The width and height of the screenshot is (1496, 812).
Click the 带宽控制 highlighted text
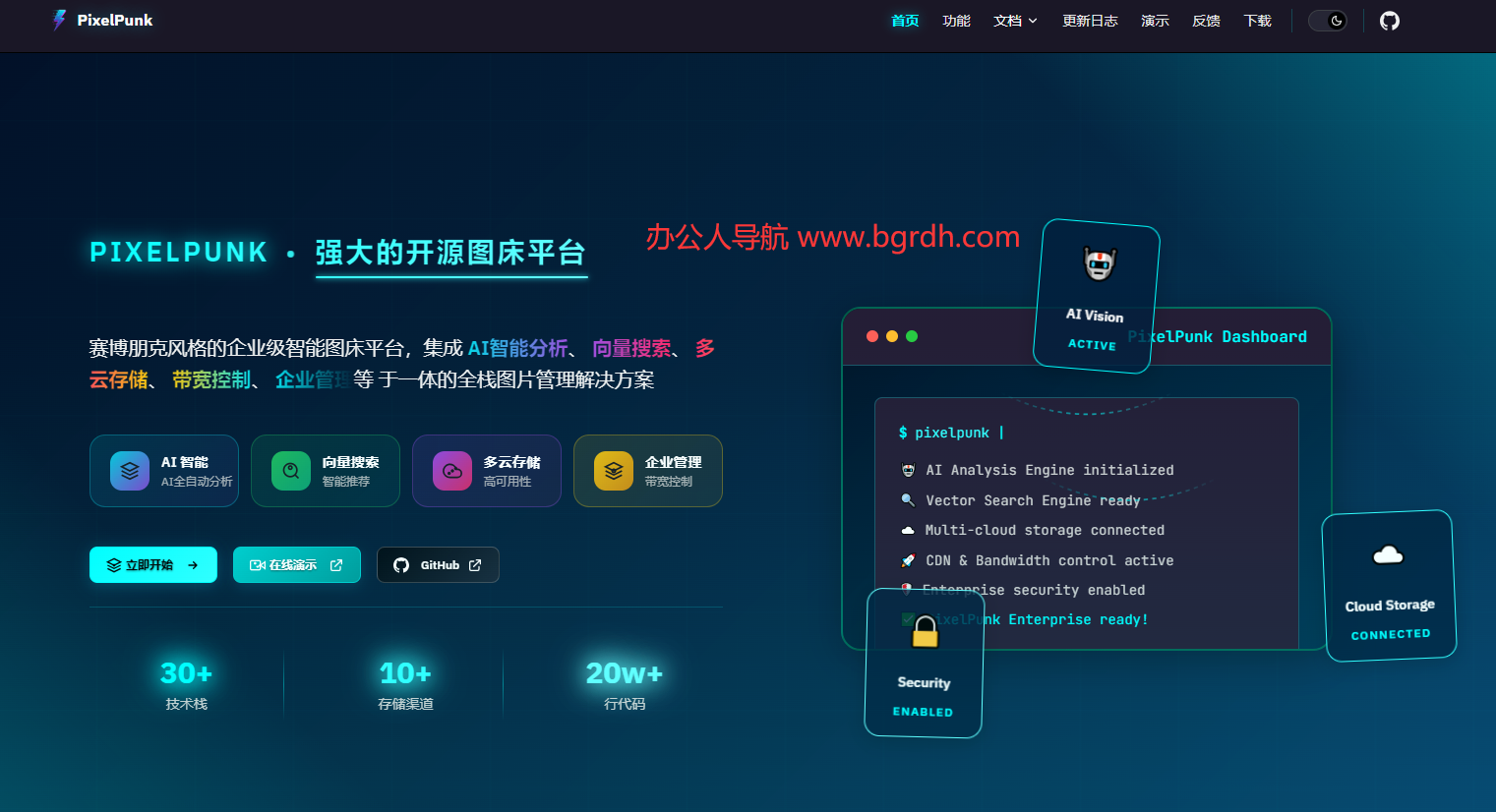tap(211, 379)
